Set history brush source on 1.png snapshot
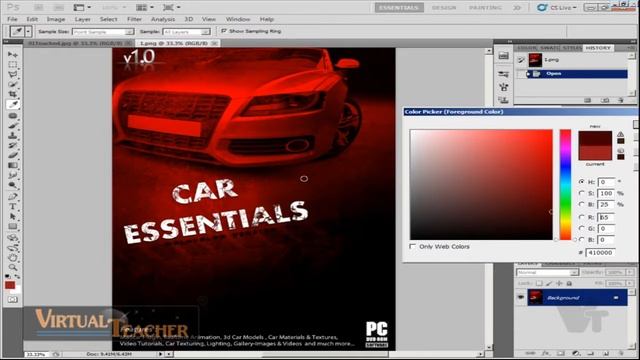Screen dimensions: 640x360 (521, 60)
